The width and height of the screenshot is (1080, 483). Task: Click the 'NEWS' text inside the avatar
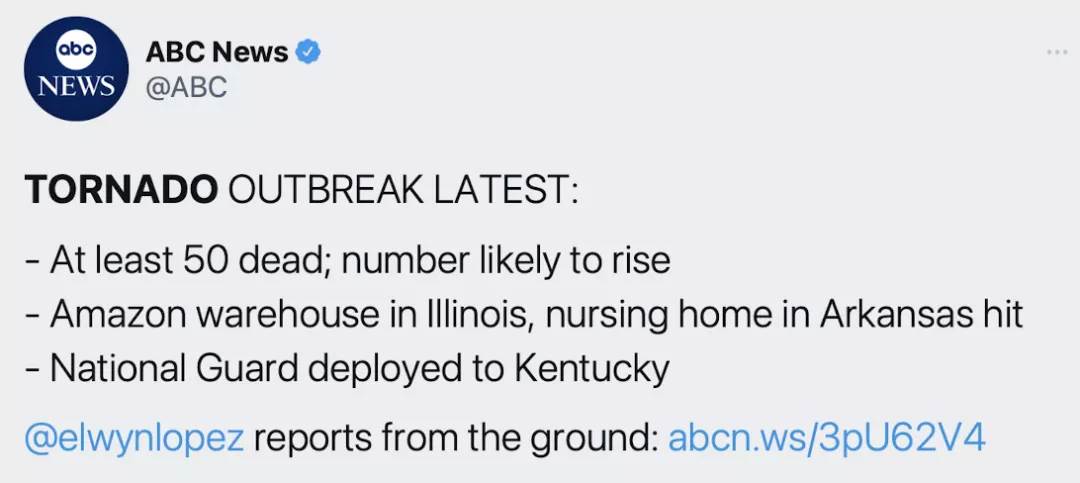click(x=76, y=85)
